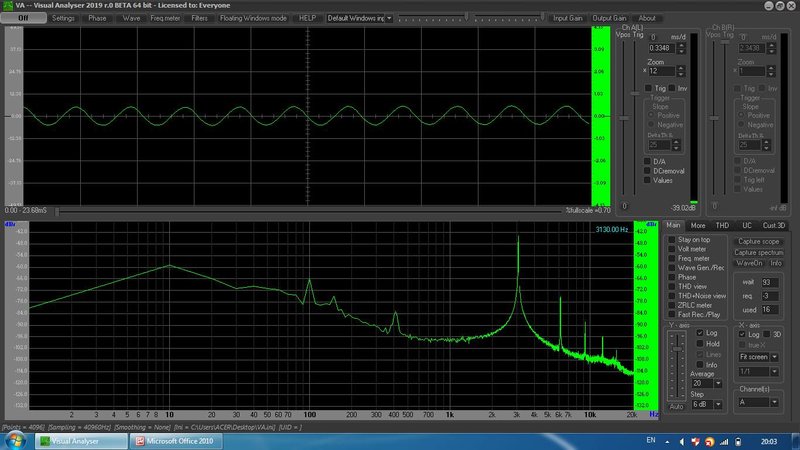Click the volume speaker tray icon
800x450 pixels.
681,442
